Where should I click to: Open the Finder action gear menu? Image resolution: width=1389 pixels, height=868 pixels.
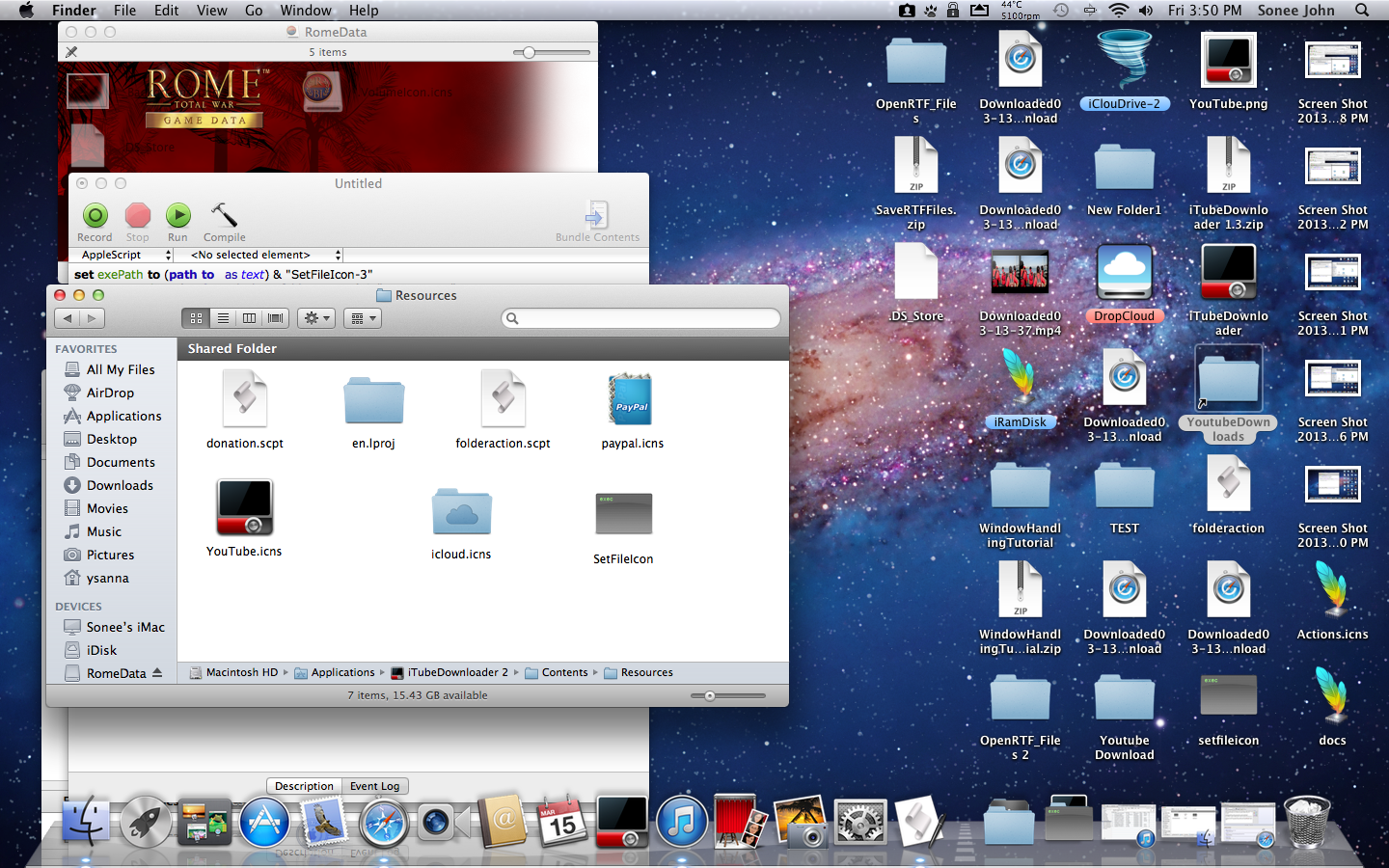pos(316,318)
